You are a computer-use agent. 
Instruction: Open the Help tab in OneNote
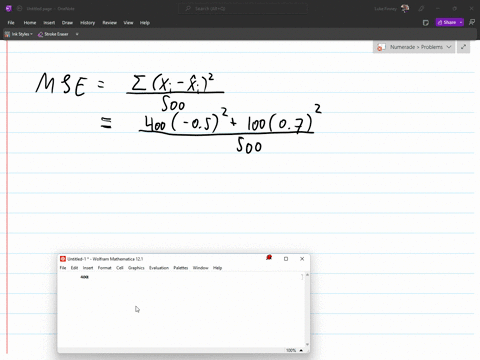[x=145, y=23]
